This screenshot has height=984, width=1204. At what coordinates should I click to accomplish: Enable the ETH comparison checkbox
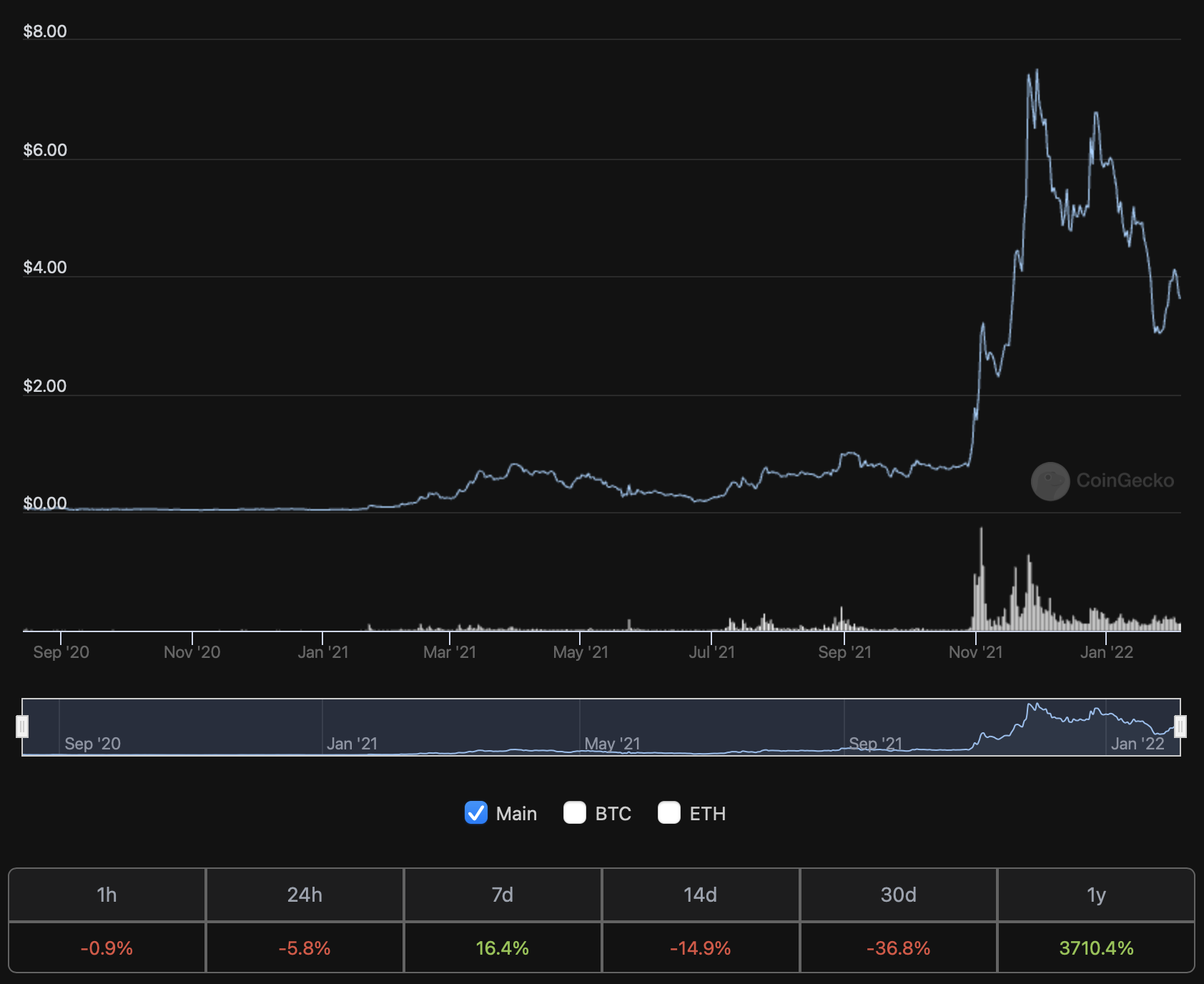point(669,813)
